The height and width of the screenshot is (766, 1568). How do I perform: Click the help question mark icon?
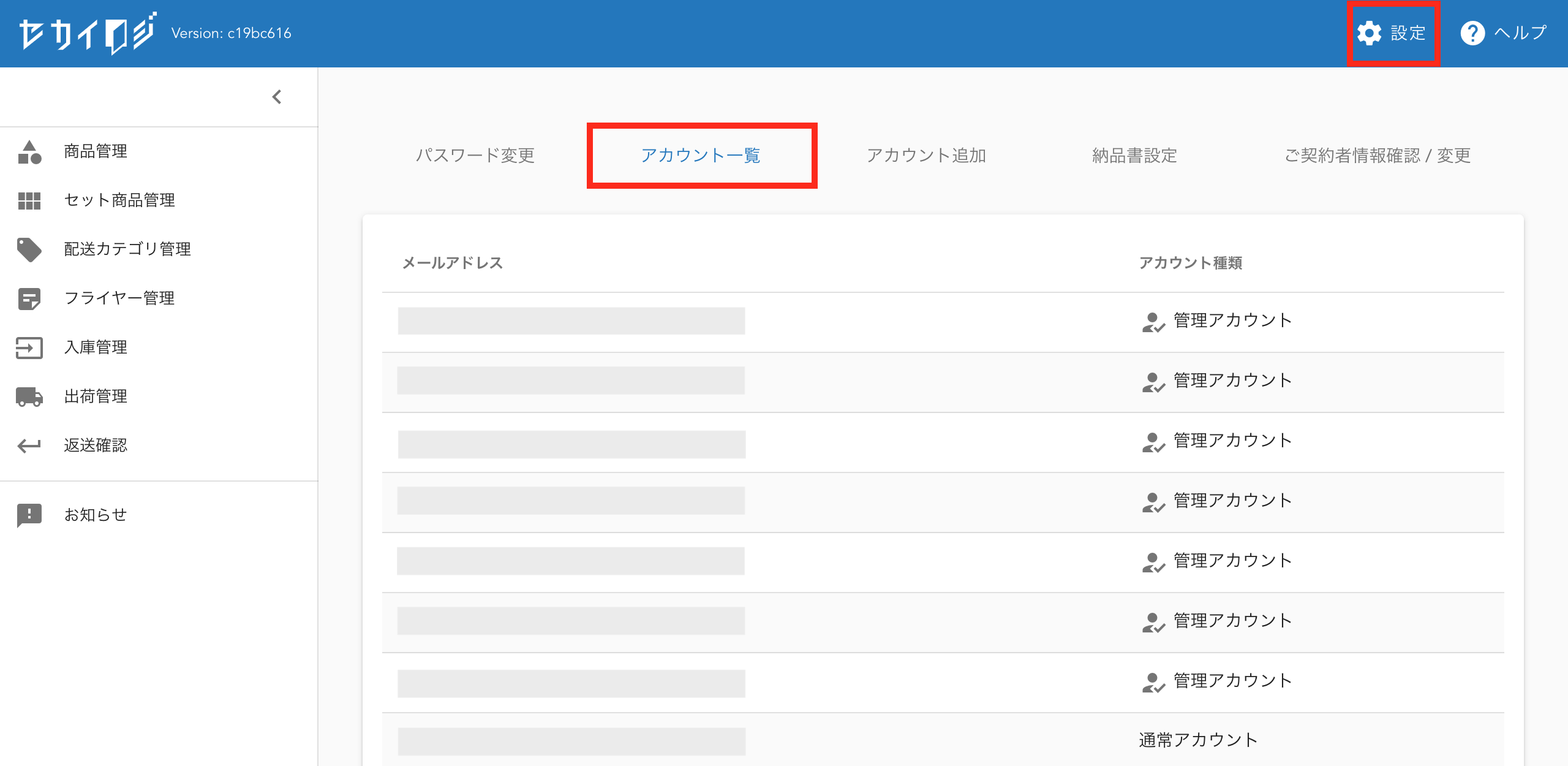click(x=1472, y=33)
